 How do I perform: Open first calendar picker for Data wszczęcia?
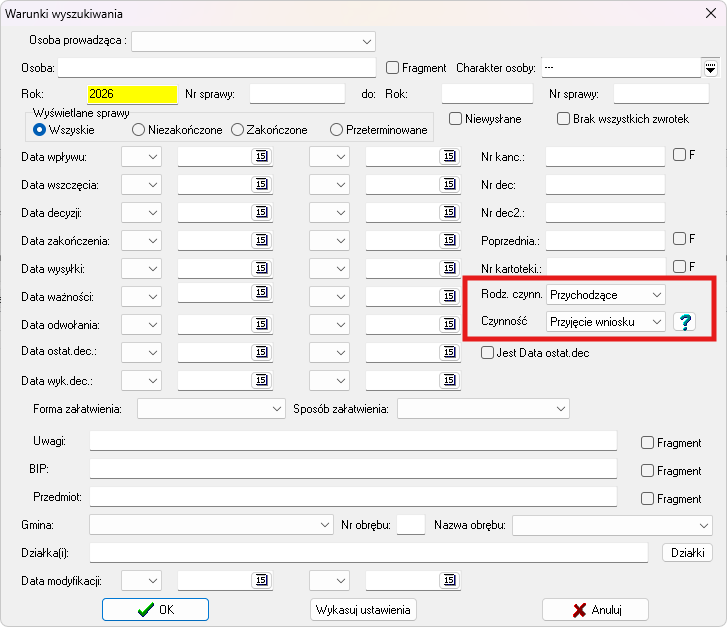coord(262,184)
